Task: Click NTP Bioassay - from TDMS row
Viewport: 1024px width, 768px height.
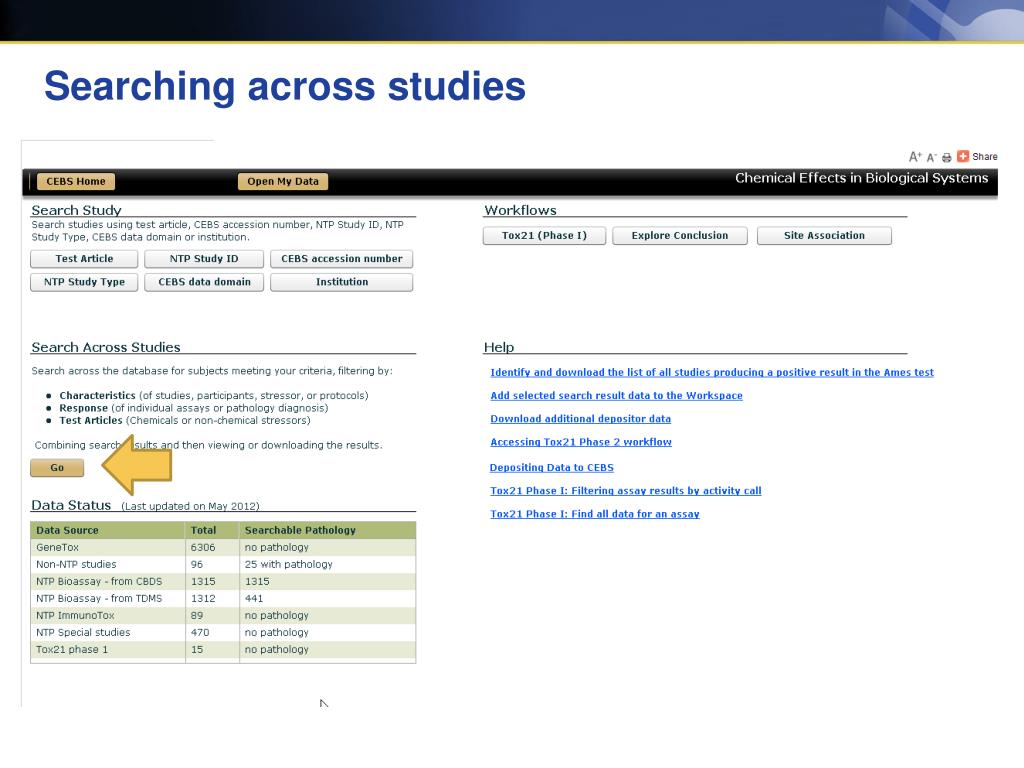Action: pyautogui.click(x=223, y=598)
